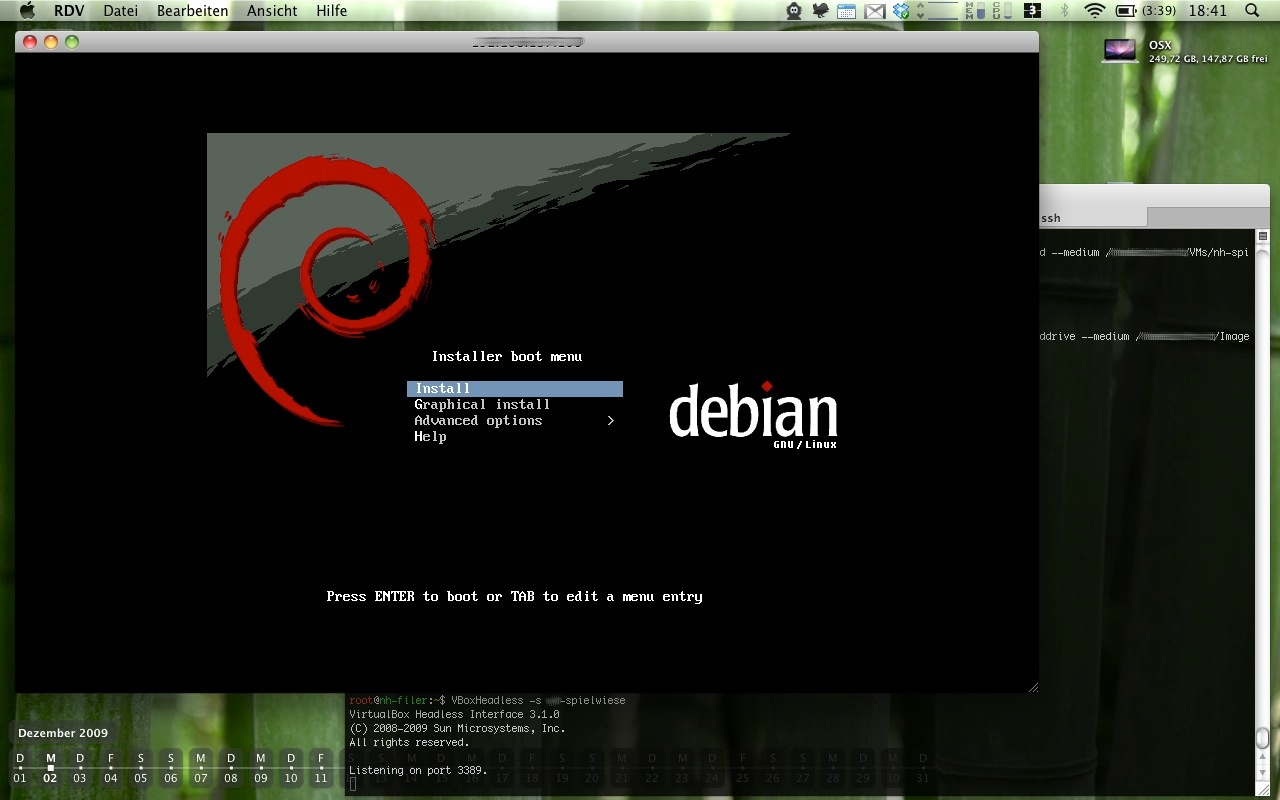Minimize the RDV window with yellow button
Viewport: 1280px width, 800px height.
(x=51, y=42)
